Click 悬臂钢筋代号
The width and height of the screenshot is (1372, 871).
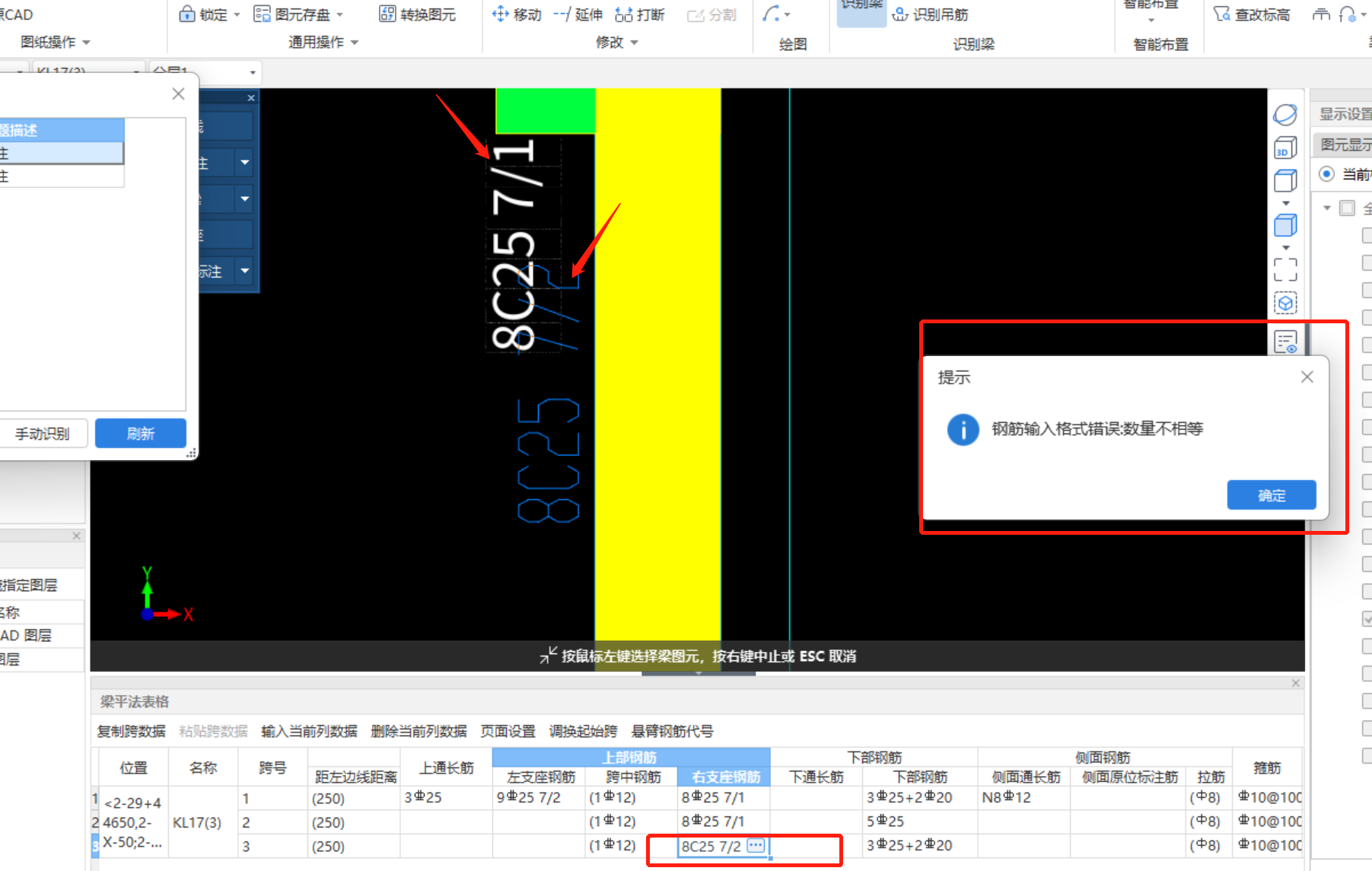[672, 731]
